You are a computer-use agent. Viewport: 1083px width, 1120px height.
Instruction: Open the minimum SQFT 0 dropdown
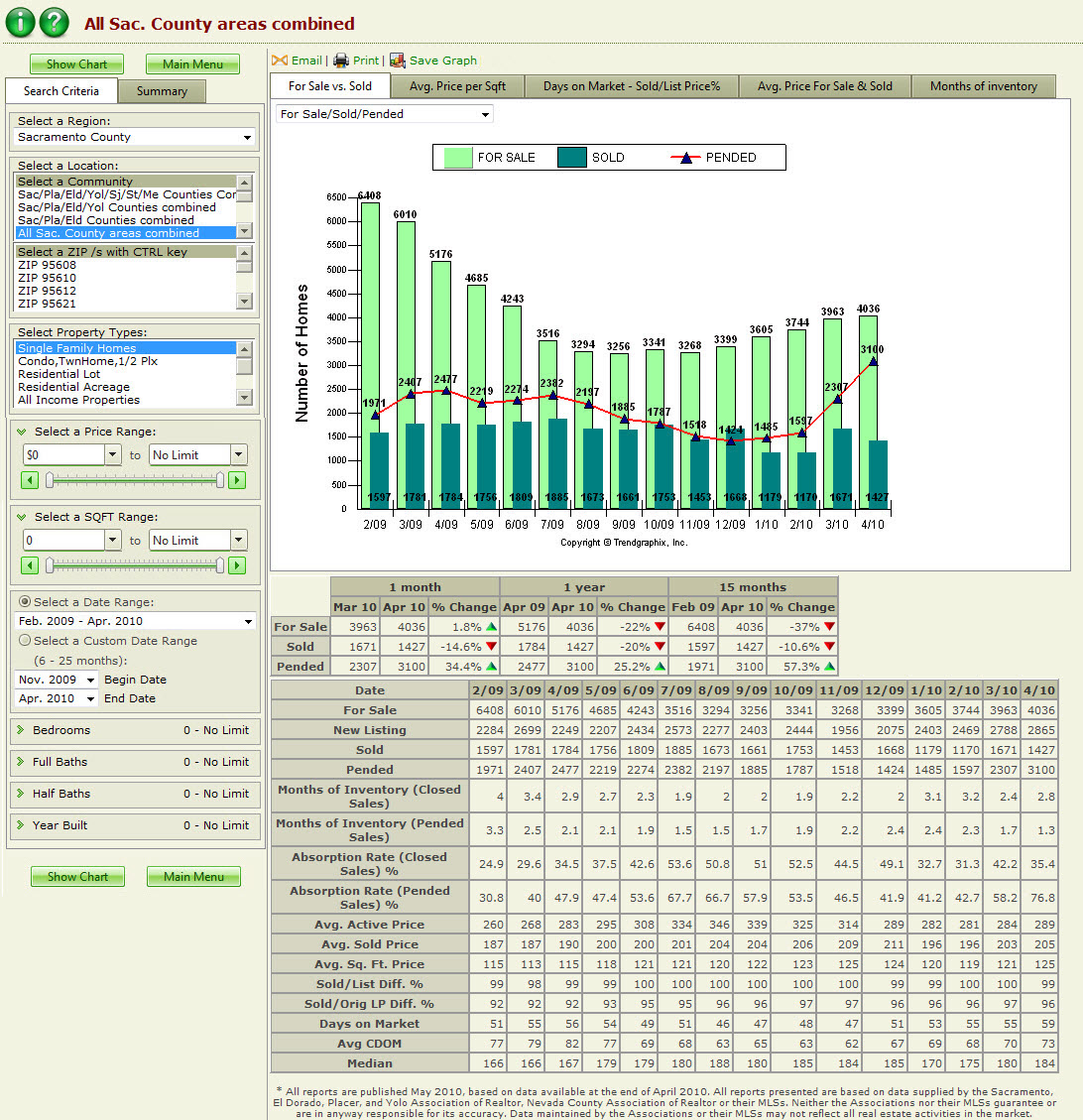click(x=113, y=540)
